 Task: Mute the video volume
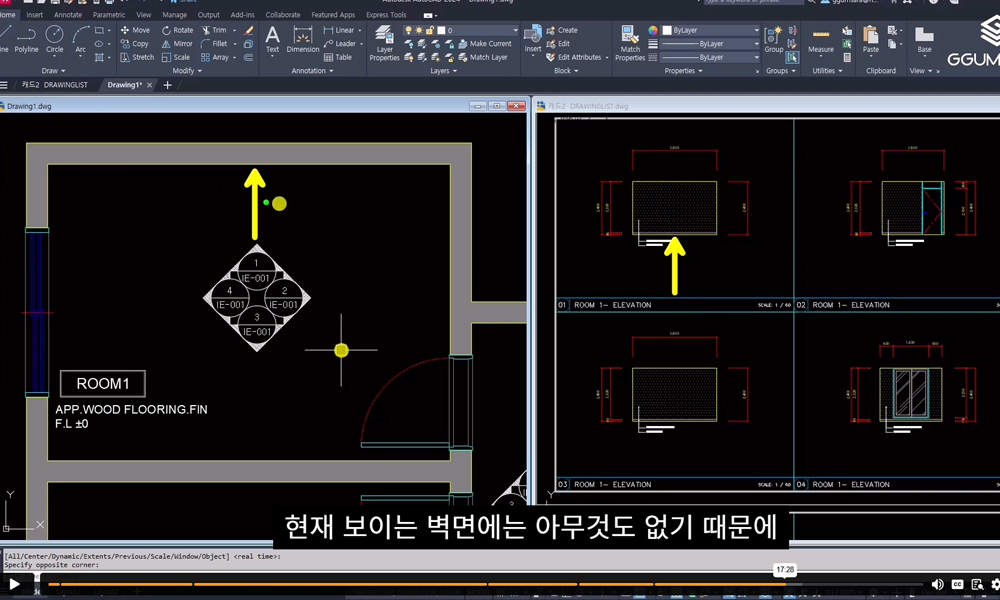click(x=937, y=584)
